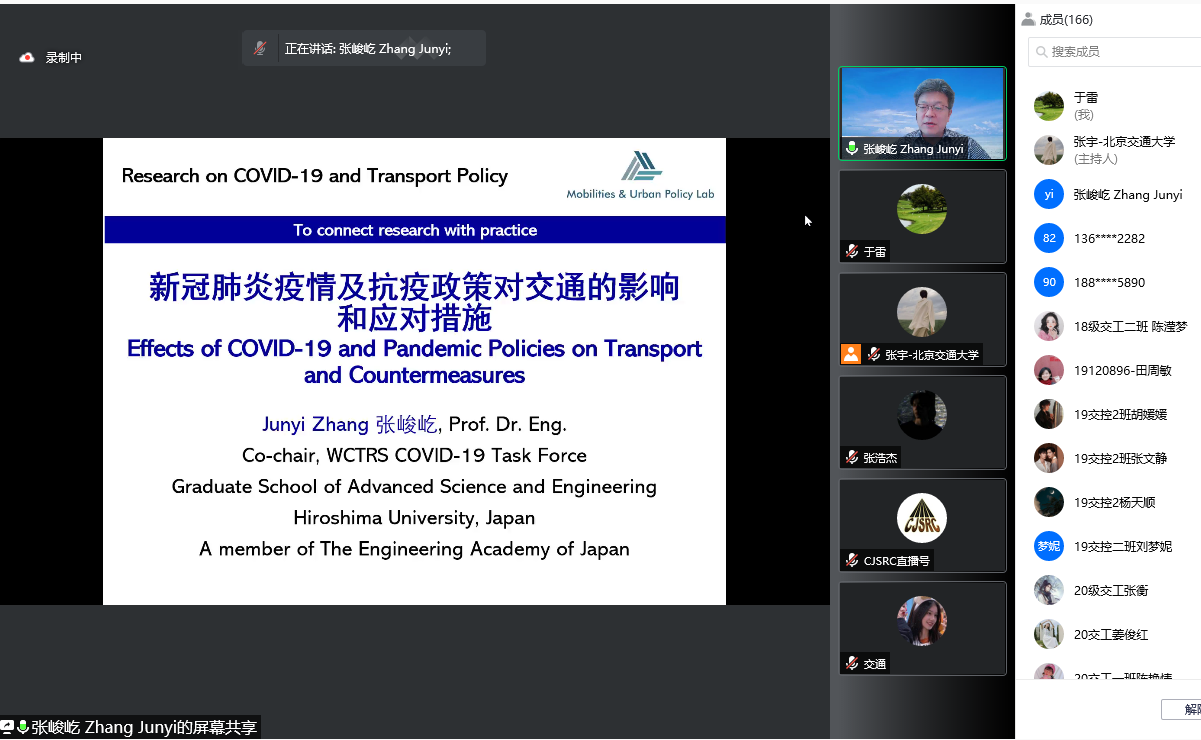Select member 张宇-北京交通大学 (主持人) in list
1201x740 pixels.
1124,150
